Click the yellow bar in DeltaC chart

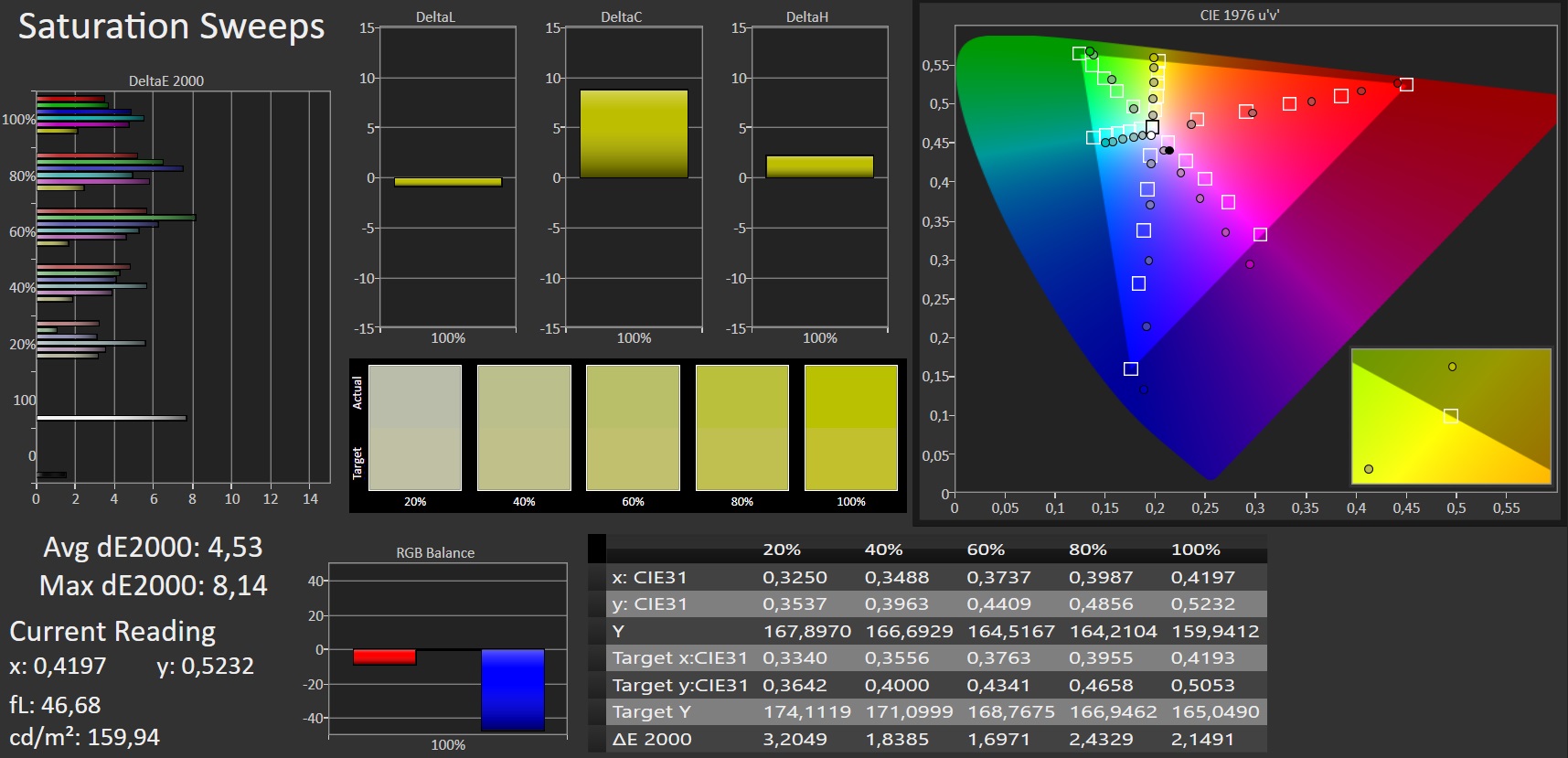[634, 133]
